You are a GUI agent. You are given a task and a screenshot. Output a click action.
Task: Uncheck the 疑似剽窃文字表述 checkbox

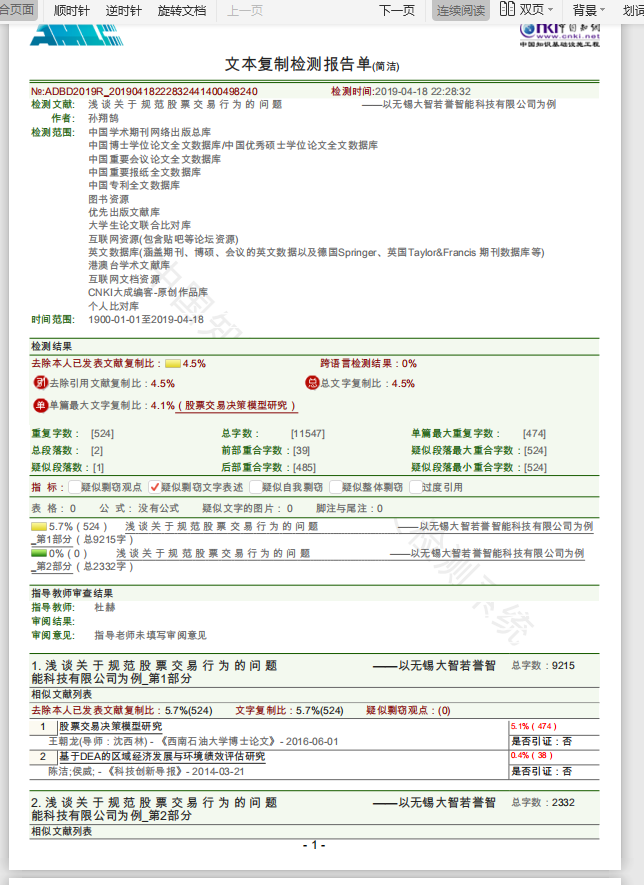[x=154, y=487]
